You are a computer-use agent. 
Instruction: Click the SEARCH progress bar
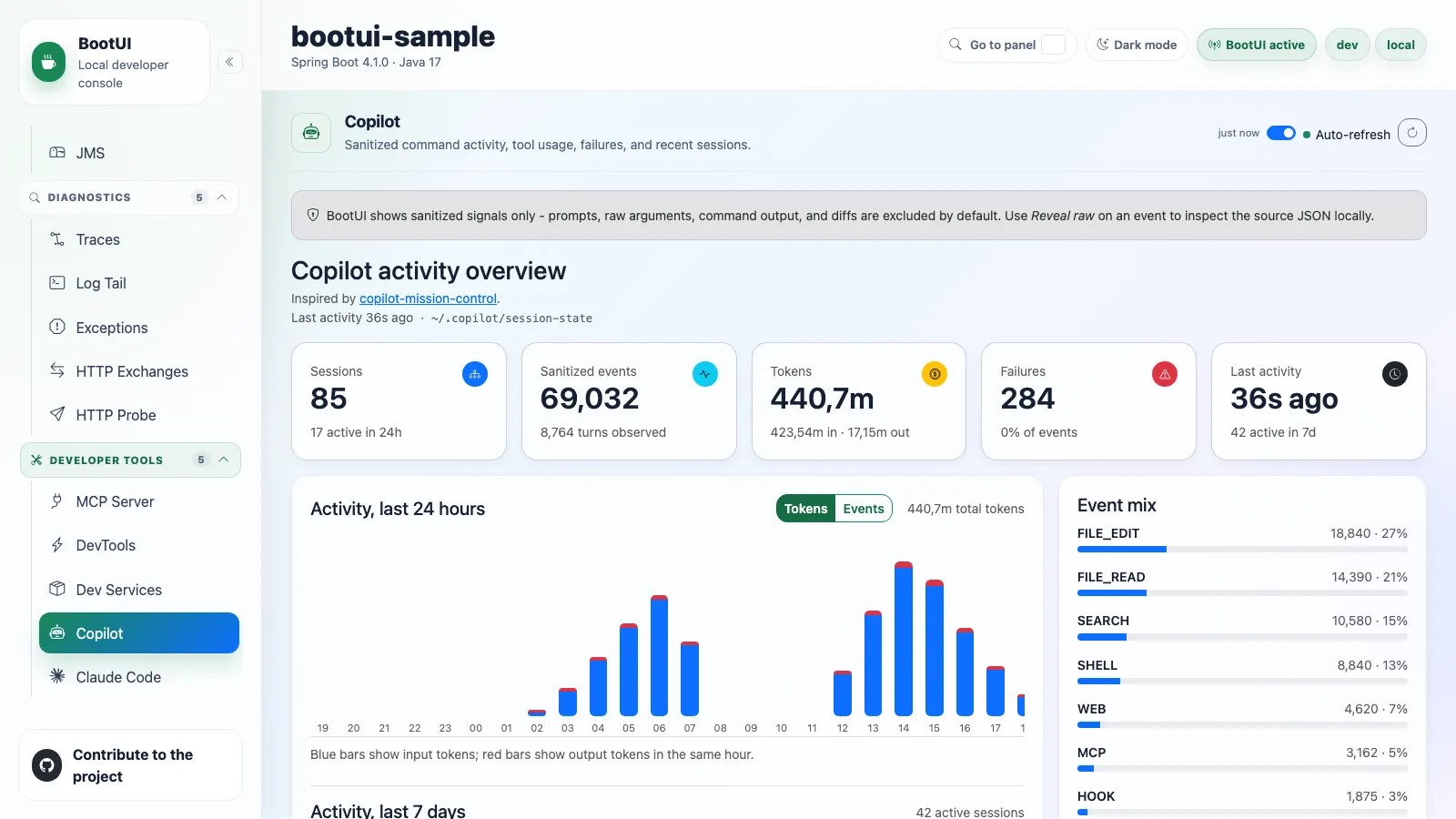click(1242, 637)
